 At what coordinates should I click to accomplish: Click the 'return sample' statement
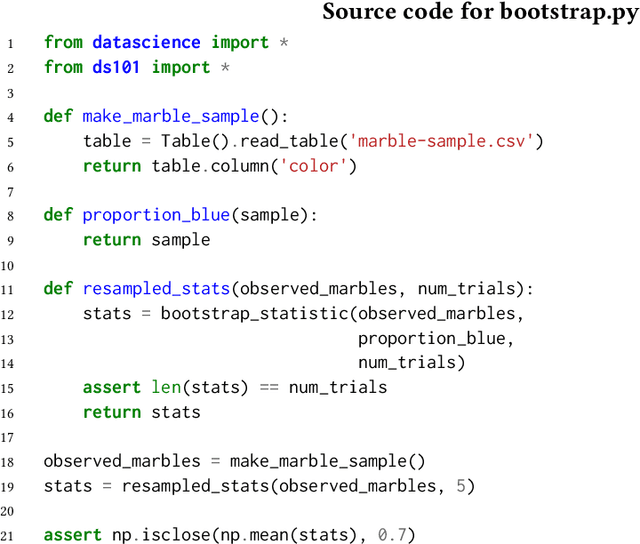tap(146, 239)
